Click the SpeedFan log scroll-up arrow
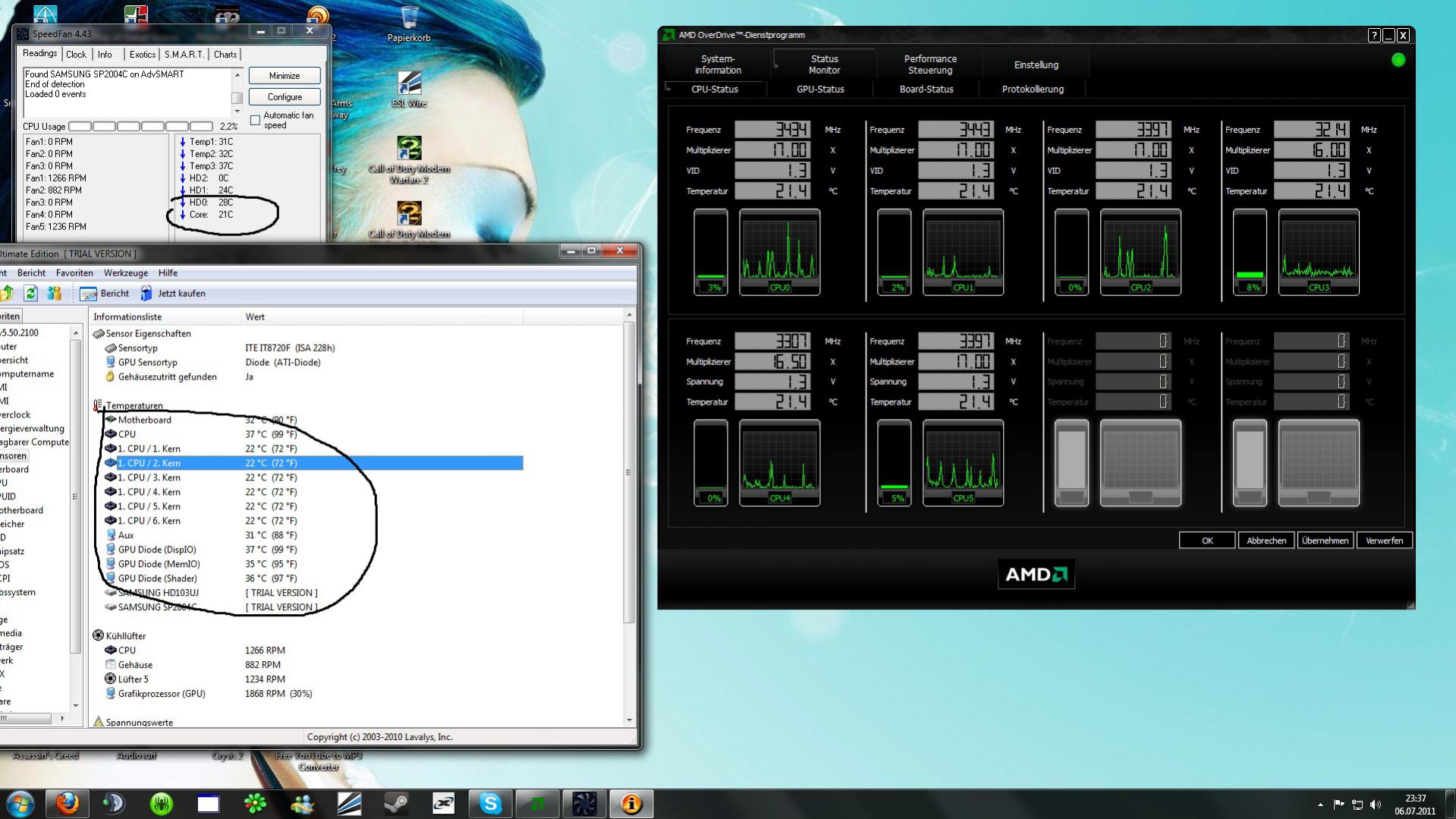 [237, 74]
